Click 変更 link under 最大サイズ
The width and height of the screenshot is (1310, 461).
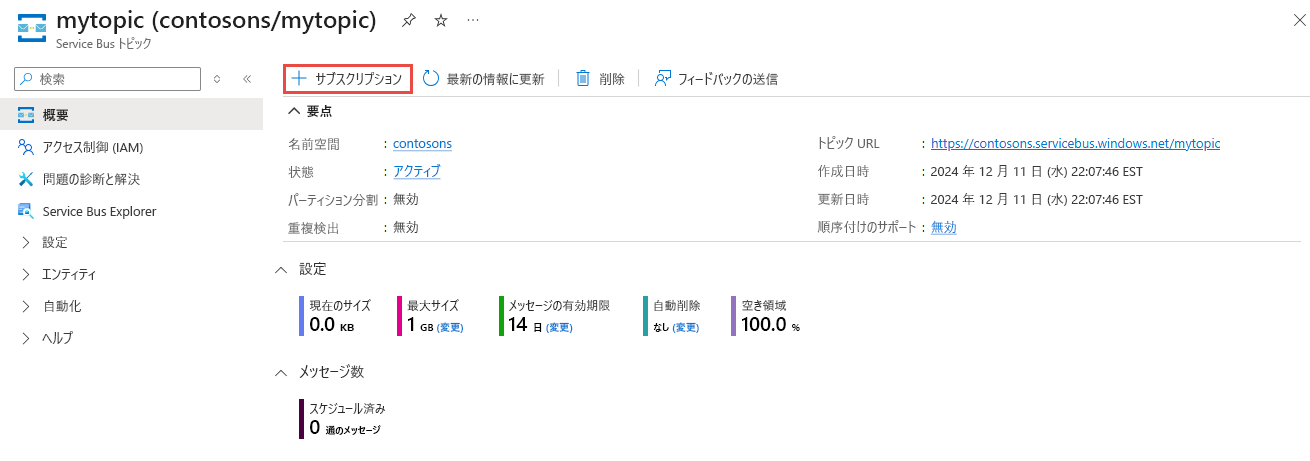(x=450, y=327)
